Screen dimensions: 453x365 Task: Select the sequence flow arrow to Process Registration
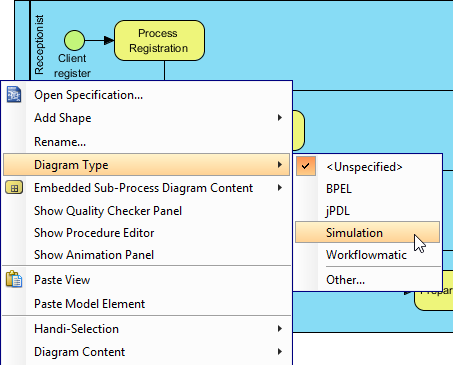point(100,40)
